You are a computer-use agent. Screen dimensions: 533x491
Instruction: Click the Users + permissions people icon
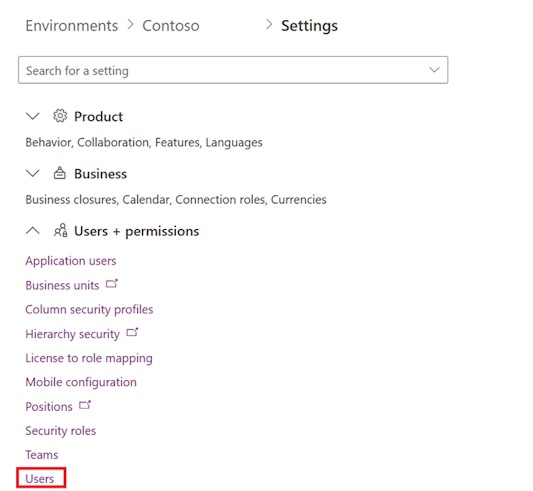[61, 230]
